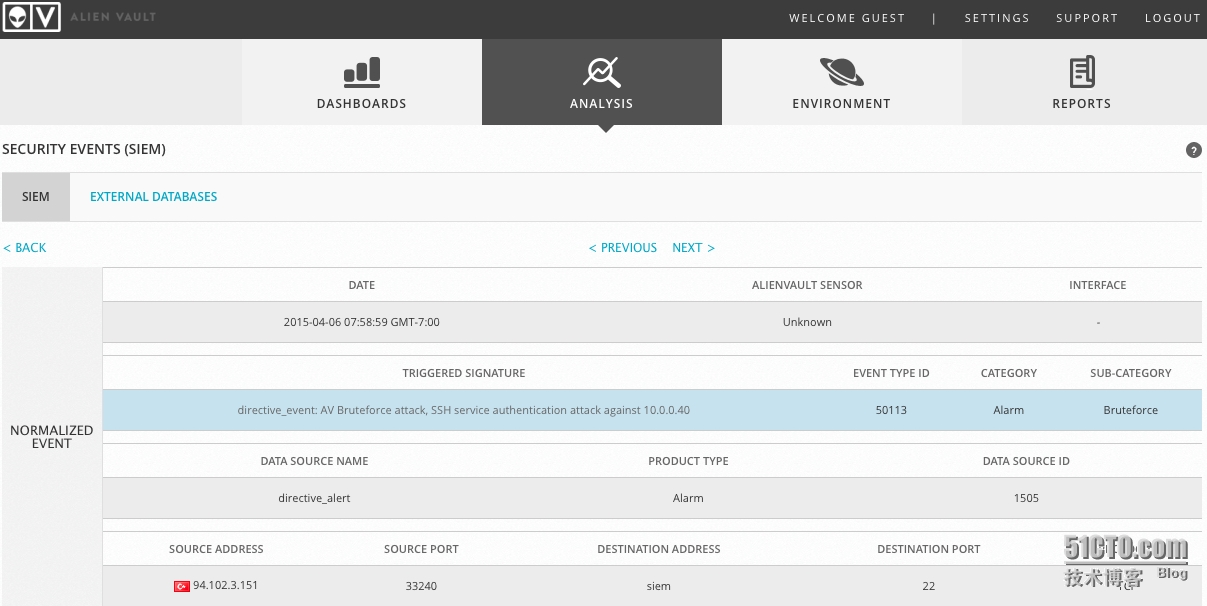Click the Destination Port column header
This screenshot has width=1207, height=606.
tap(928, 549)
